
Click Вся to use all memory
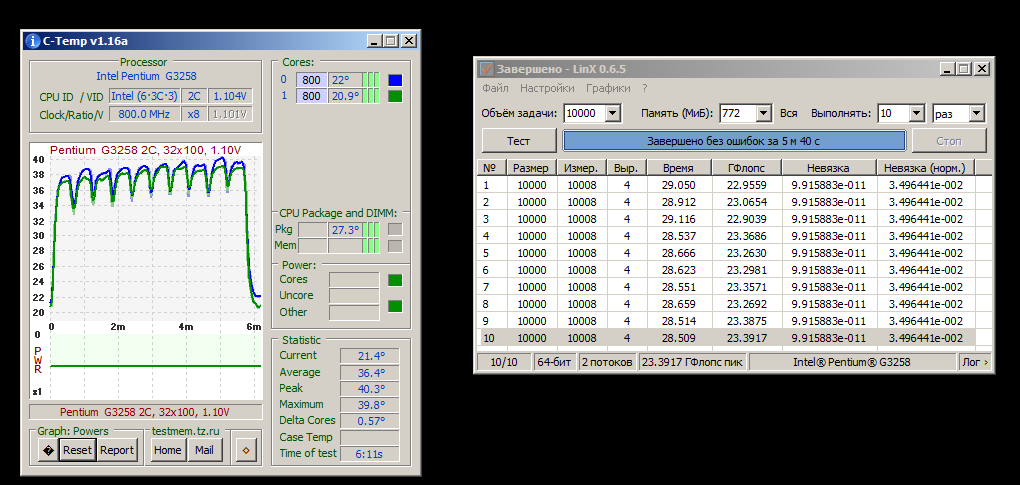[x=788, y=113]
